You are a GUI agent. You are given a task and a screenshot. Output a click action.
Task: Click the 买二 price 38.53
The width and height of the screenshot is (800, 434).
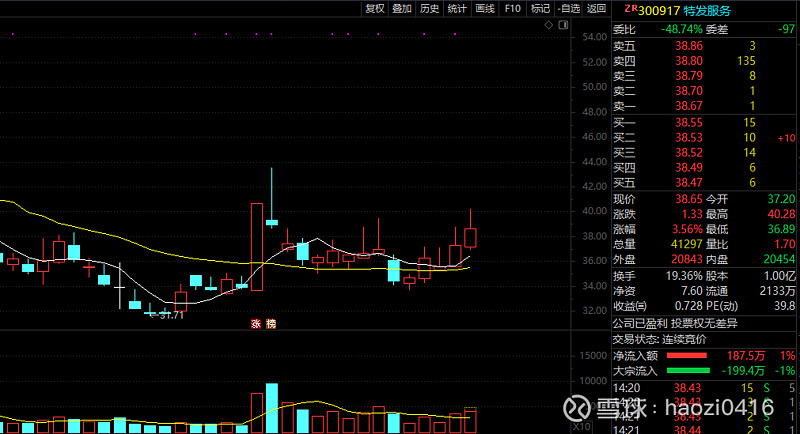689,138
